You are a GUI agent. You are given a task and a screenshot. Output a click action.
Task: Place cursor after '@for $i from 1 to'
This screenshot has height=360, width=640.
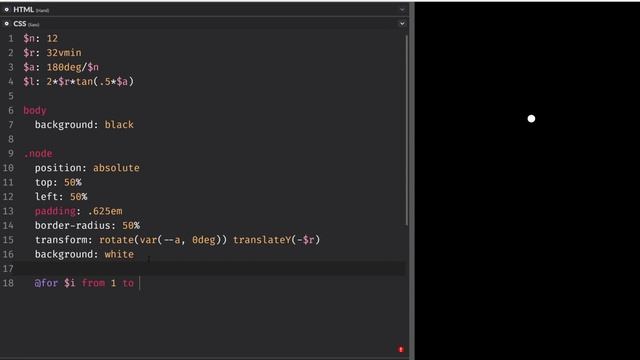(139, 283)
